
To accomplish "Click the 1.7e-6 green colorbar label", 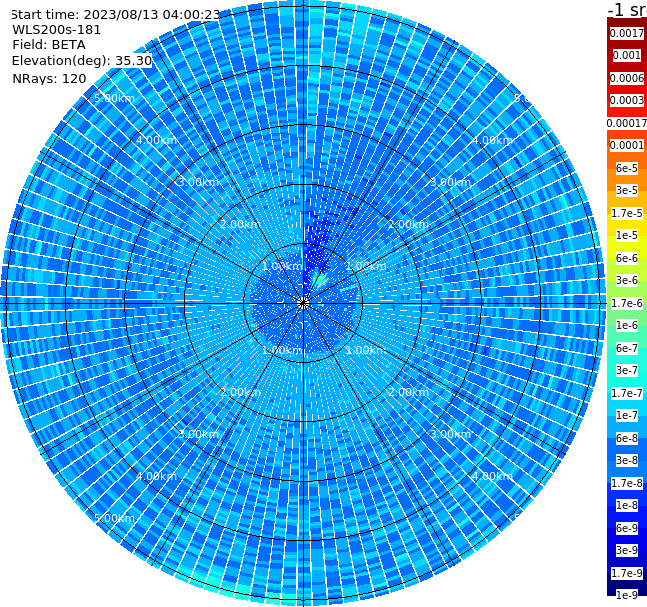I will click(x=626, y=303).
